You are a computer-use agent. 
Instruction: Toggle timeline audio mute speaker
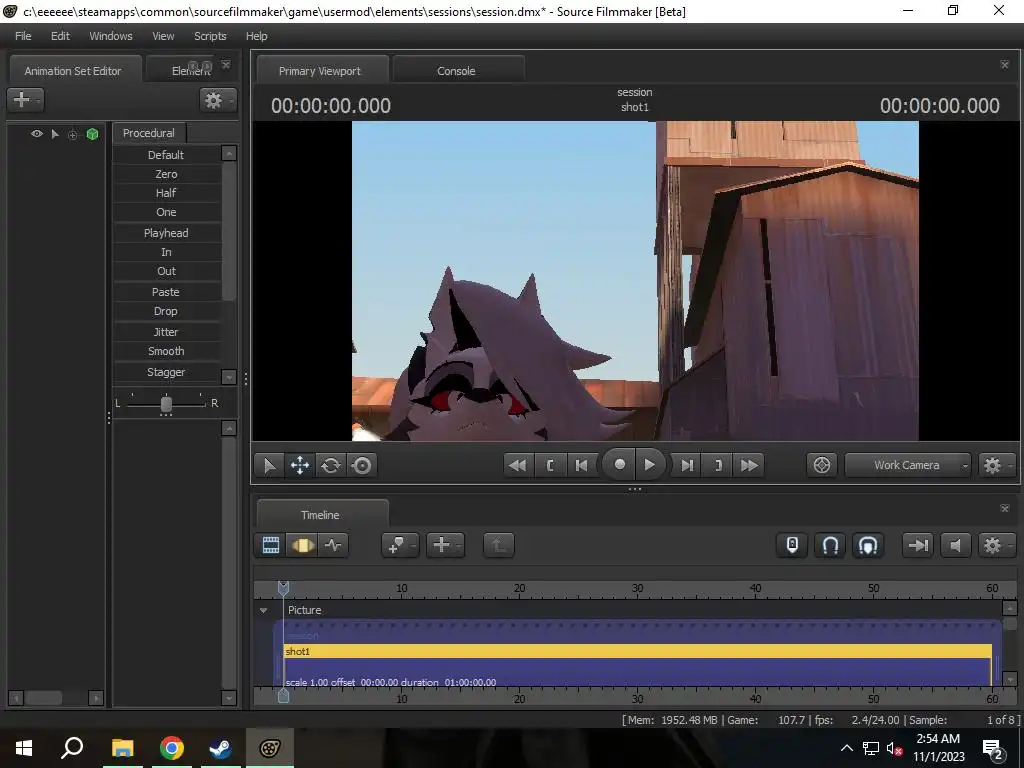tap(955, 545)
